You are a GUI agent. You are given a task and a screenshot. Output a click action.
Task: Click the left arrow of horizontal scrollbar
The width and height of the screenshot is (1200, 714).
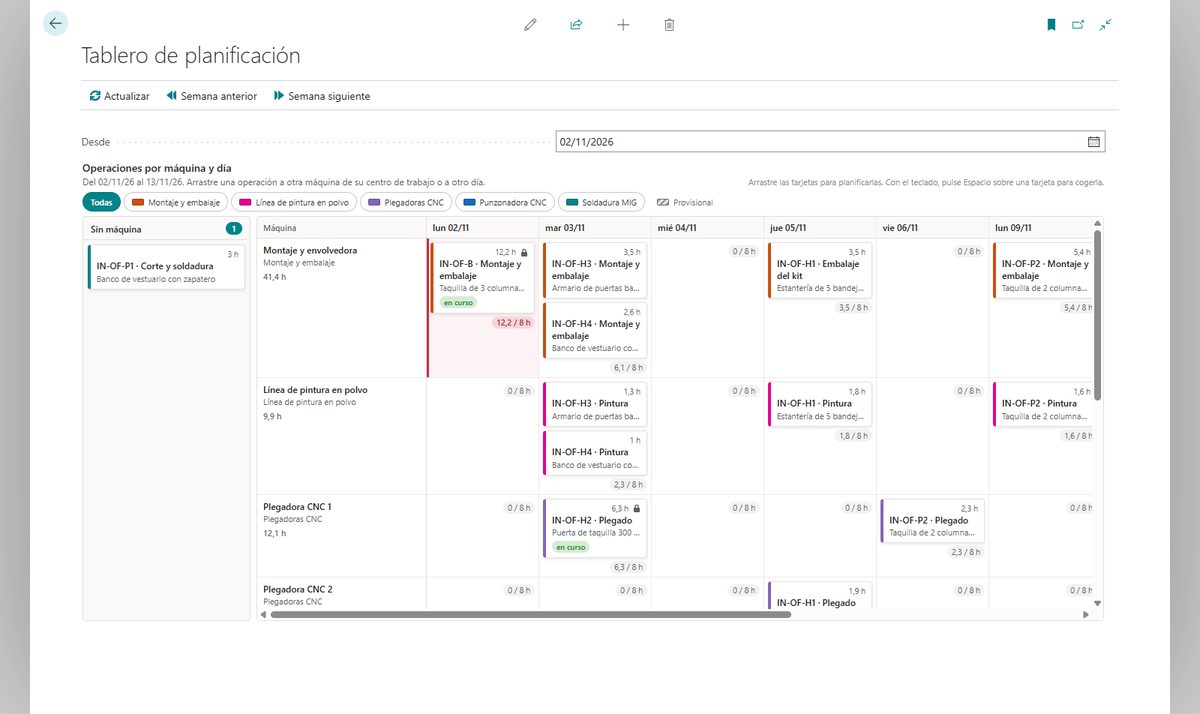point(263,615)
